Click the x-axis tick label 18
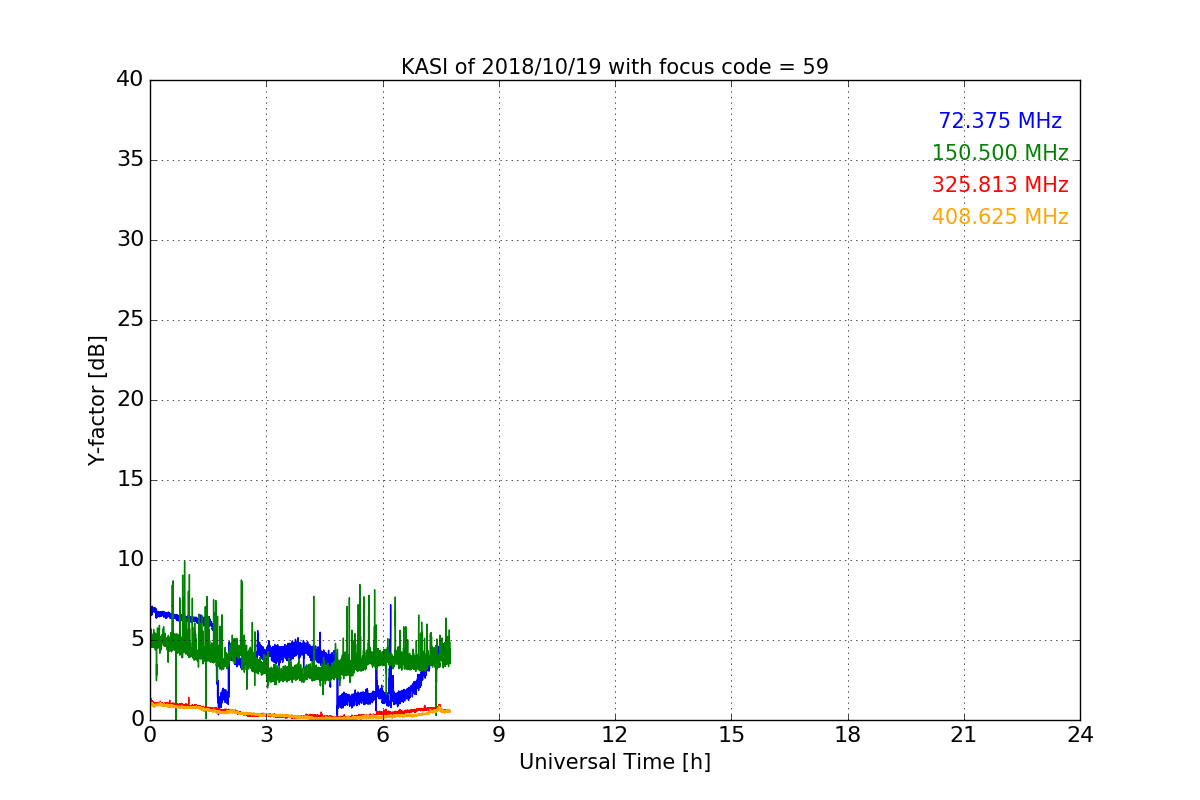The width and height of the screenshot is (1200, 800). [848, 734]
